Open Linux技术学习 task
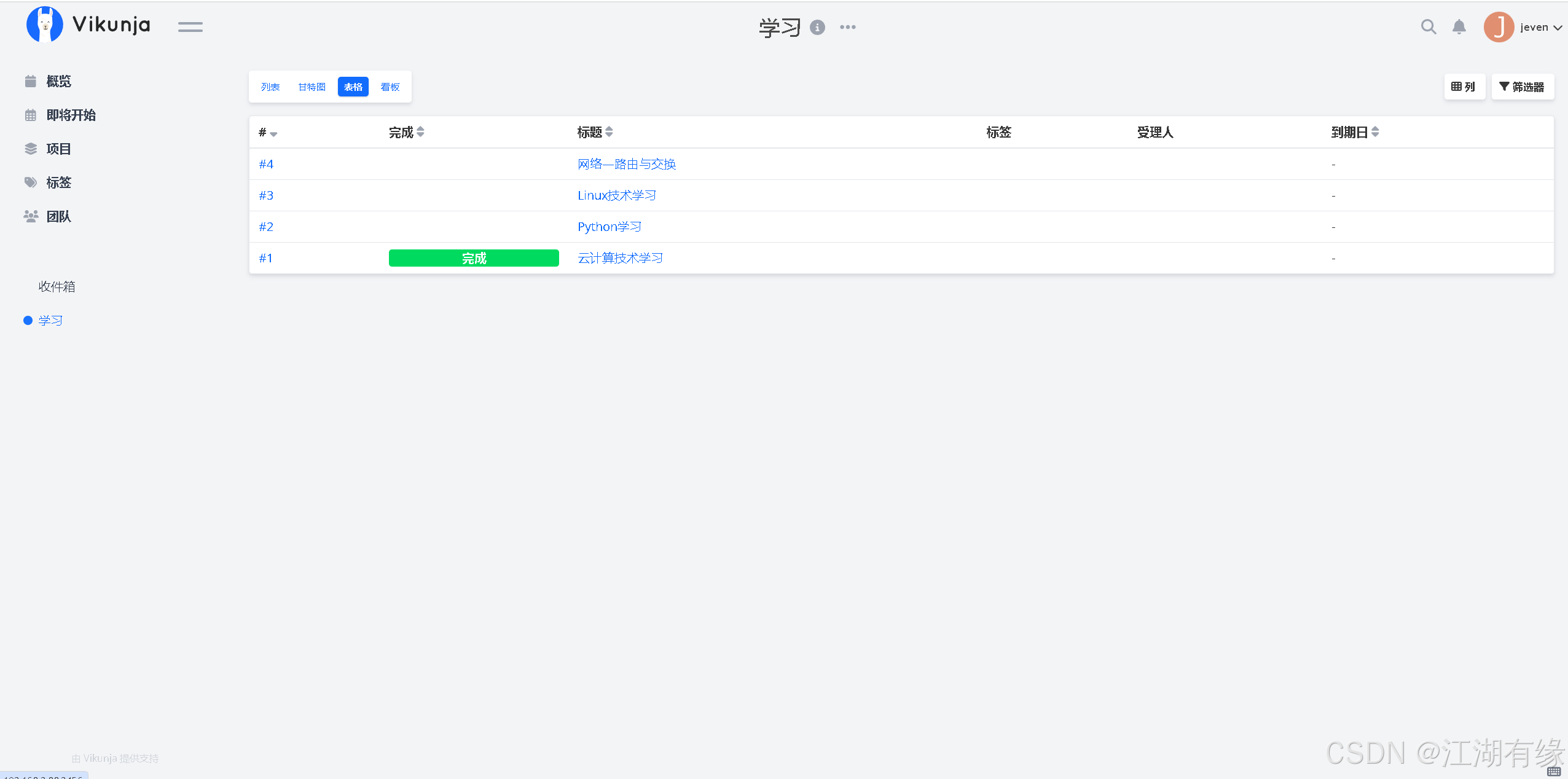 (617, 195)
